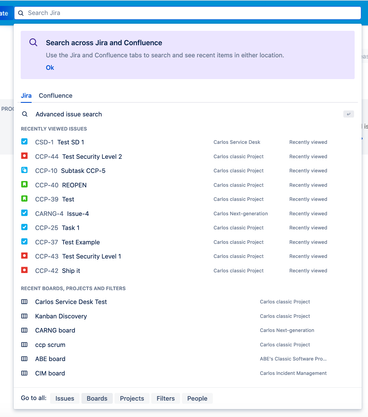This screenshot has height=417, width=368.
Task: Go to all Issues
Action: [65, 398]
